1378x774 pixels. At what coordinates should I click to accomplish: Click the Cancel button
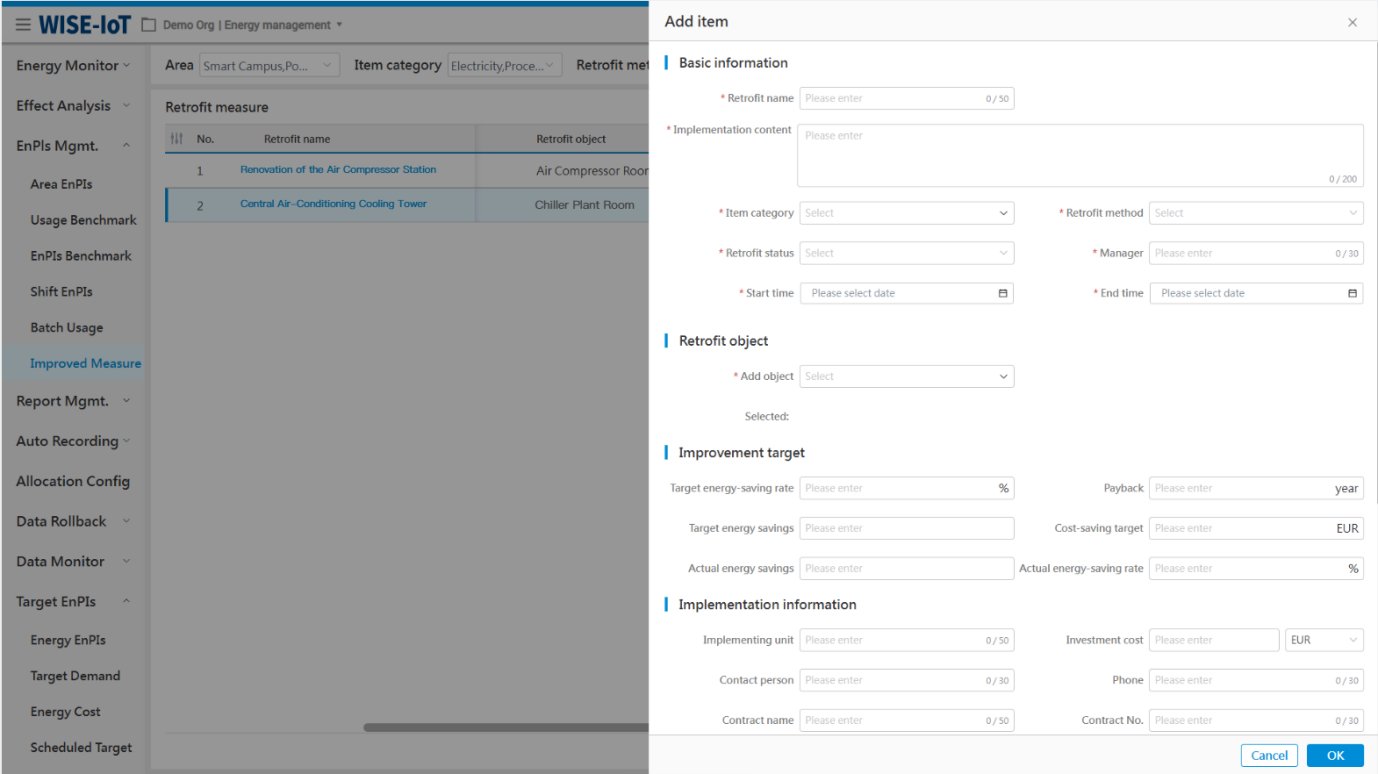[x=1269, y=755]
